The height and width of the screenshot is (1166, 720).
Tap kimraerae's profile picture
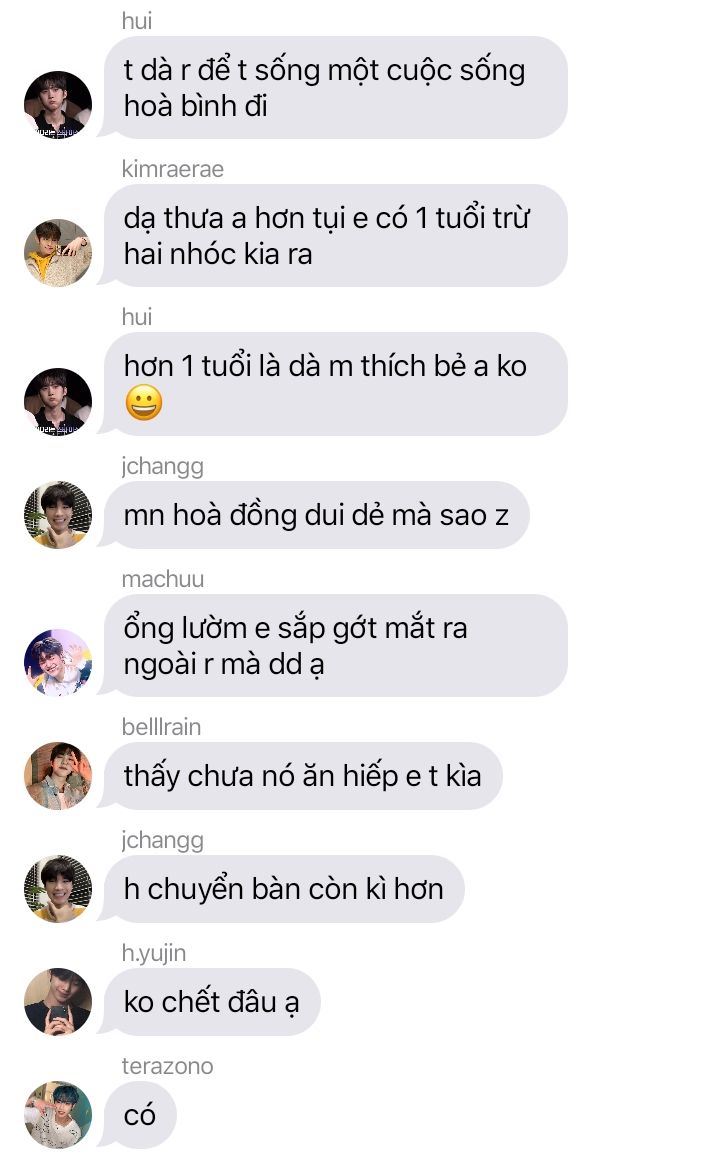tap(58, 253)
